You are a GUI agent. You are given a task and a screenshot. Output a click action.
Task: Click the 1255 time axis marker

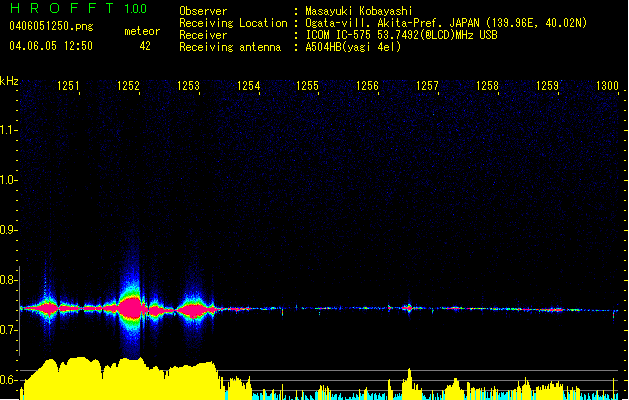pyautogui.click(x=307, y=85)
